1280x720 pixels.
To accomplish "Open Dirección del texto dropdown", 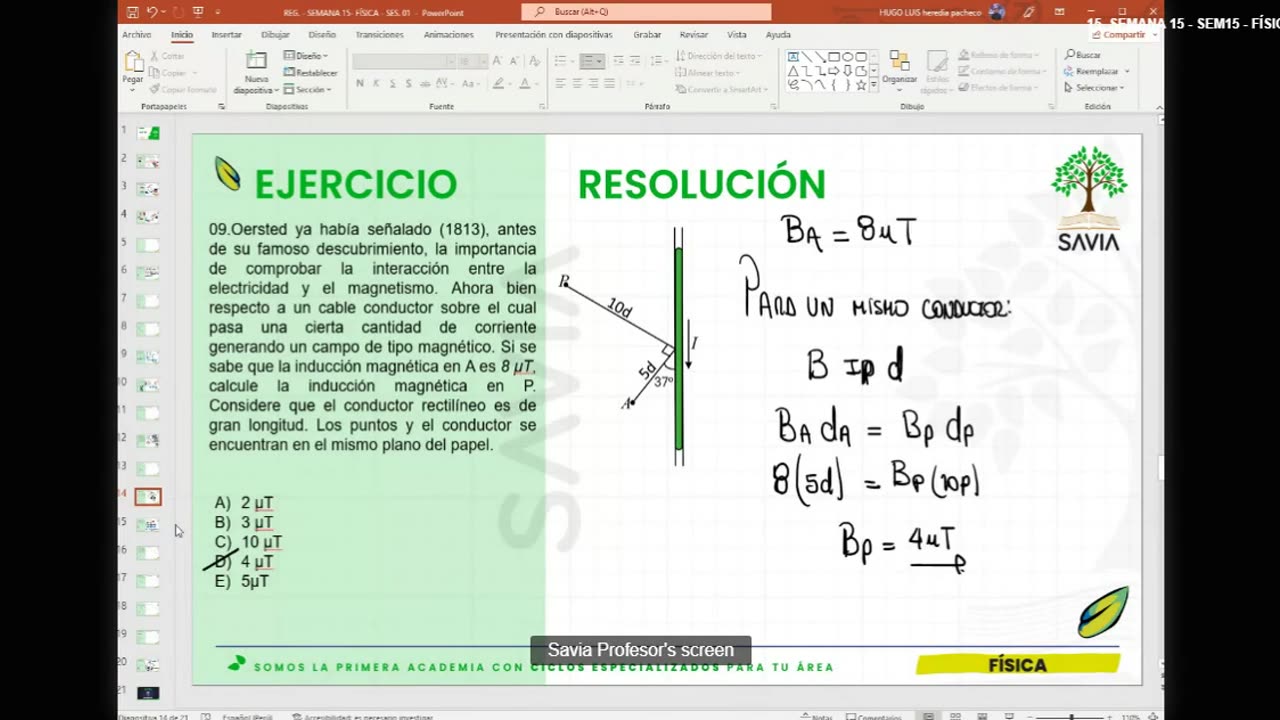I will point(719,56).
